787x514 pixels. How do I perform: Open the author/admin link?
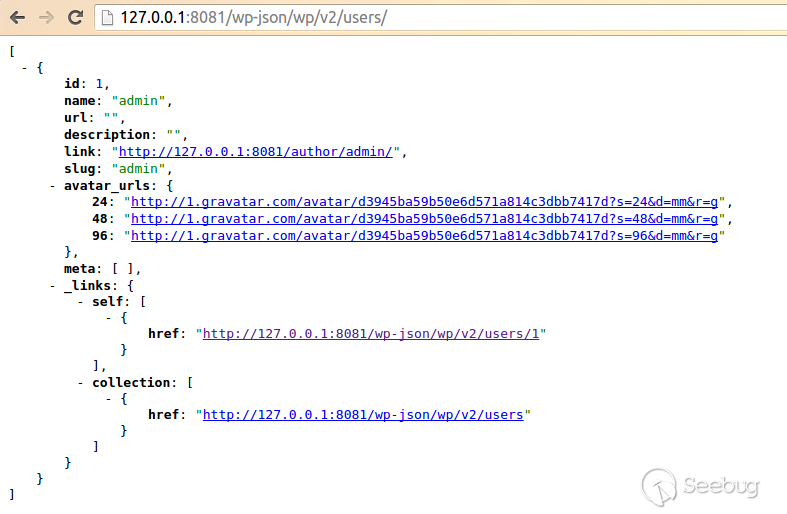[x=255, y=152]
